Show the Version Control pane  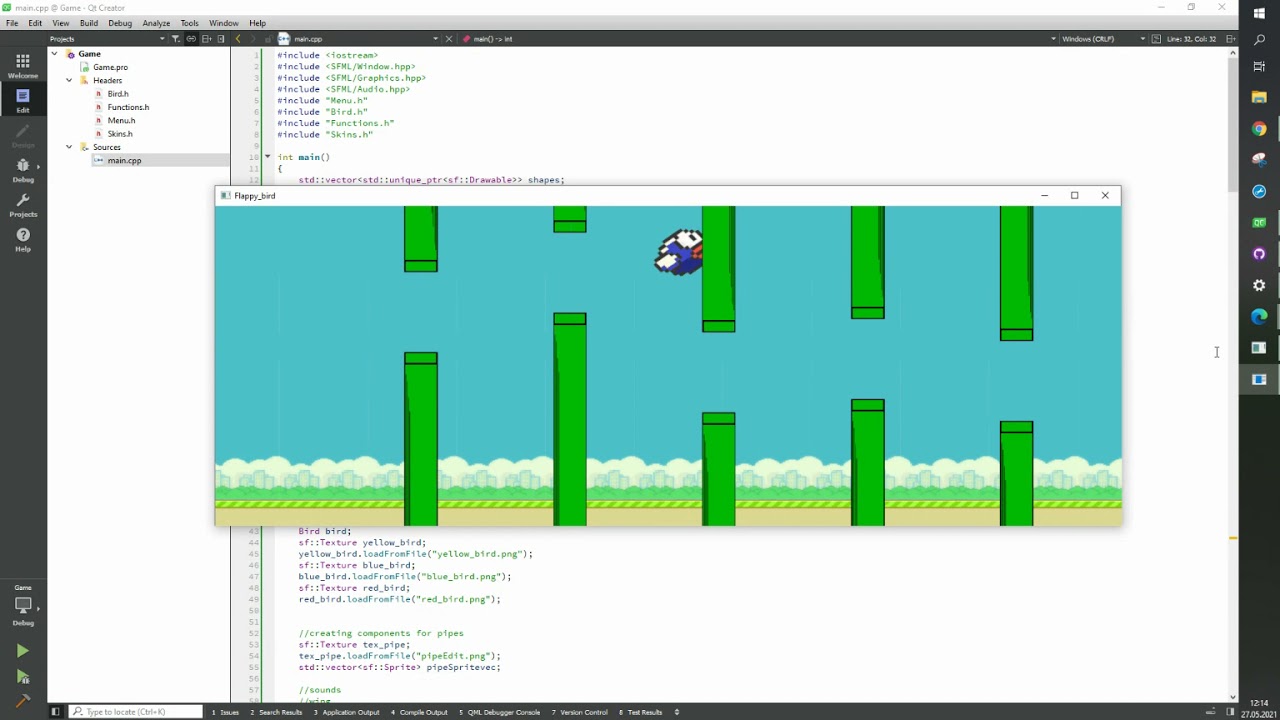coord(579,712)
